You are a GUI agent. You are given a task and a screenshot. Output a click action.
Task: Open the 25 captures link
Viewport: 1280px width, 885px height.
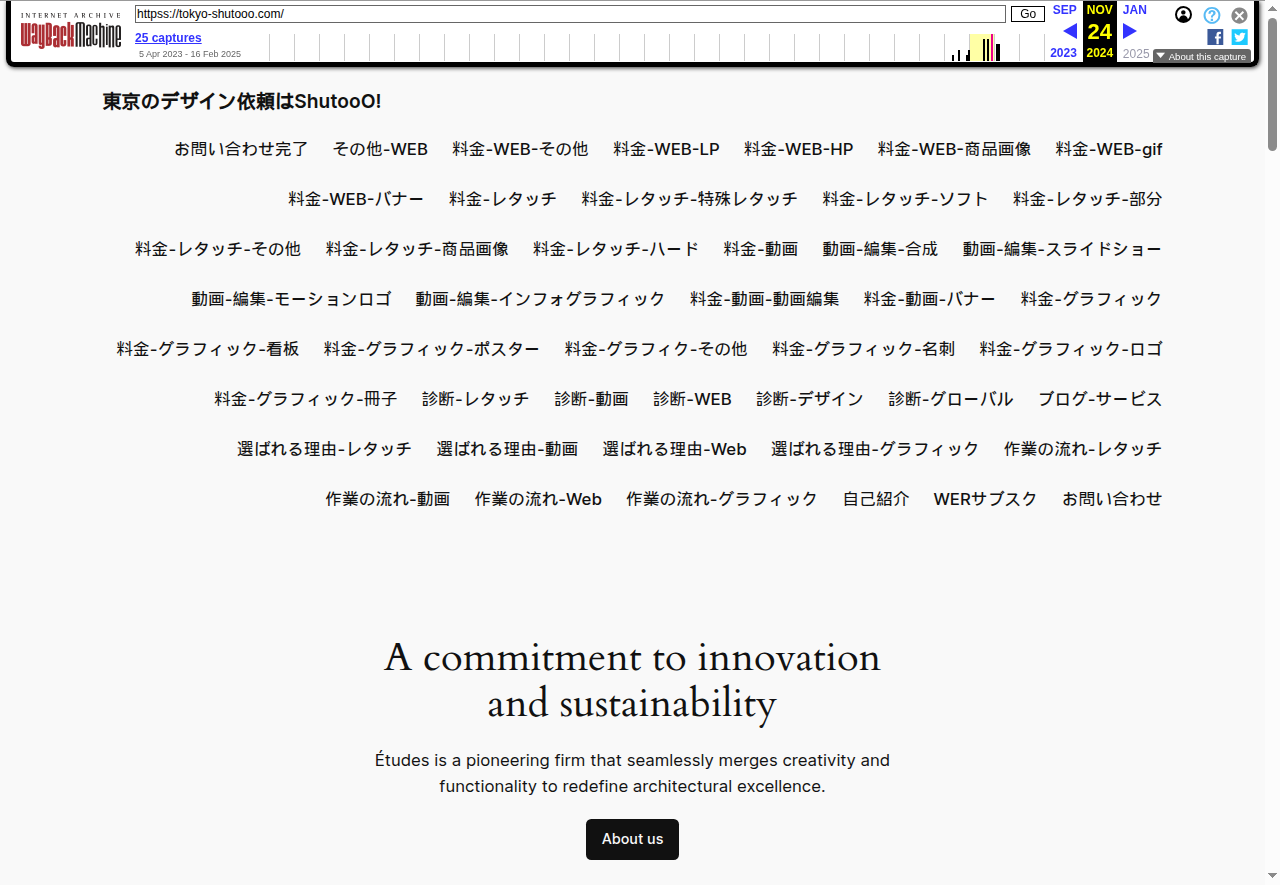point(168,38)
